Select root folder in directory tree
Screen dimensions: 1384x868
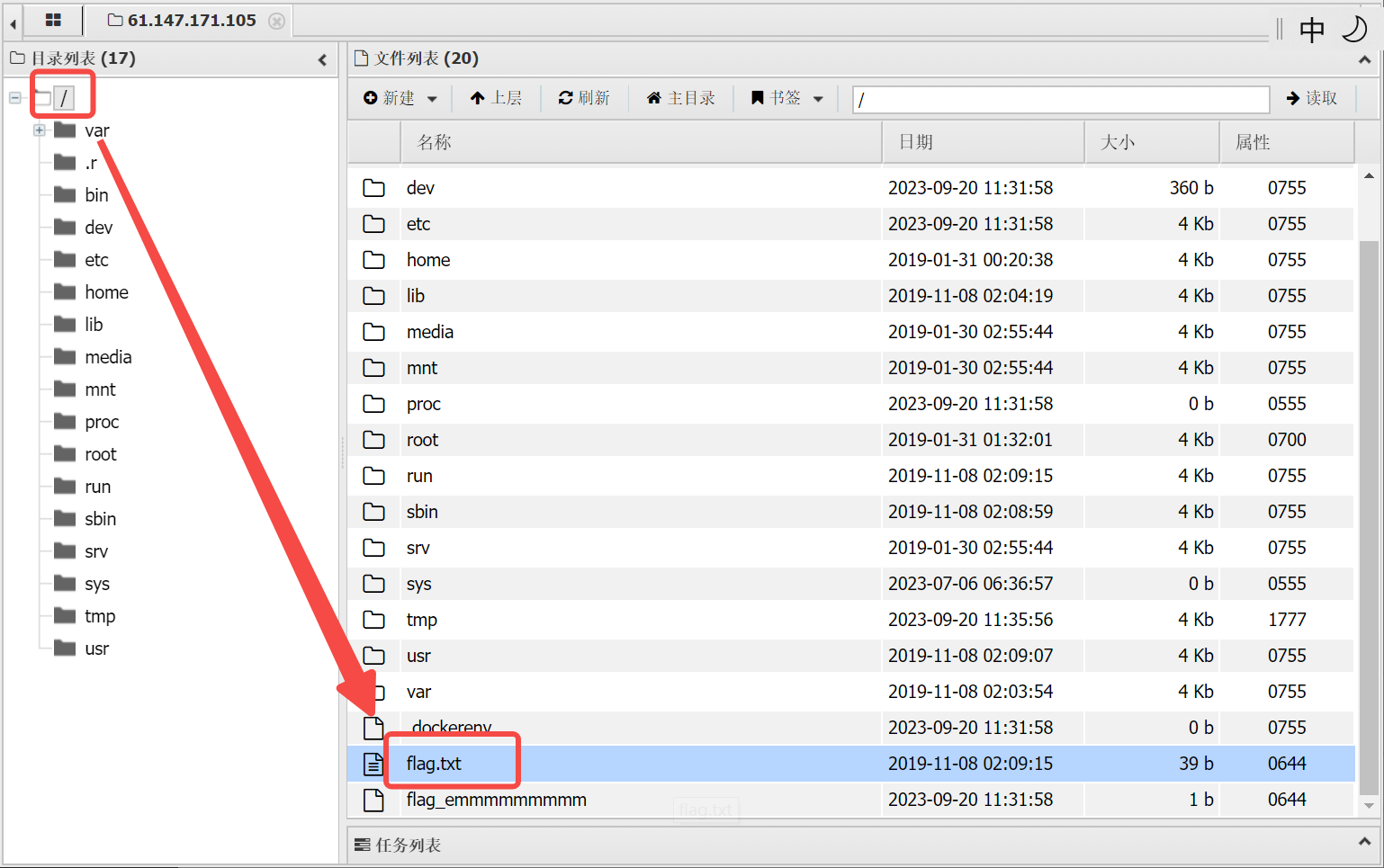pos(101,454)
